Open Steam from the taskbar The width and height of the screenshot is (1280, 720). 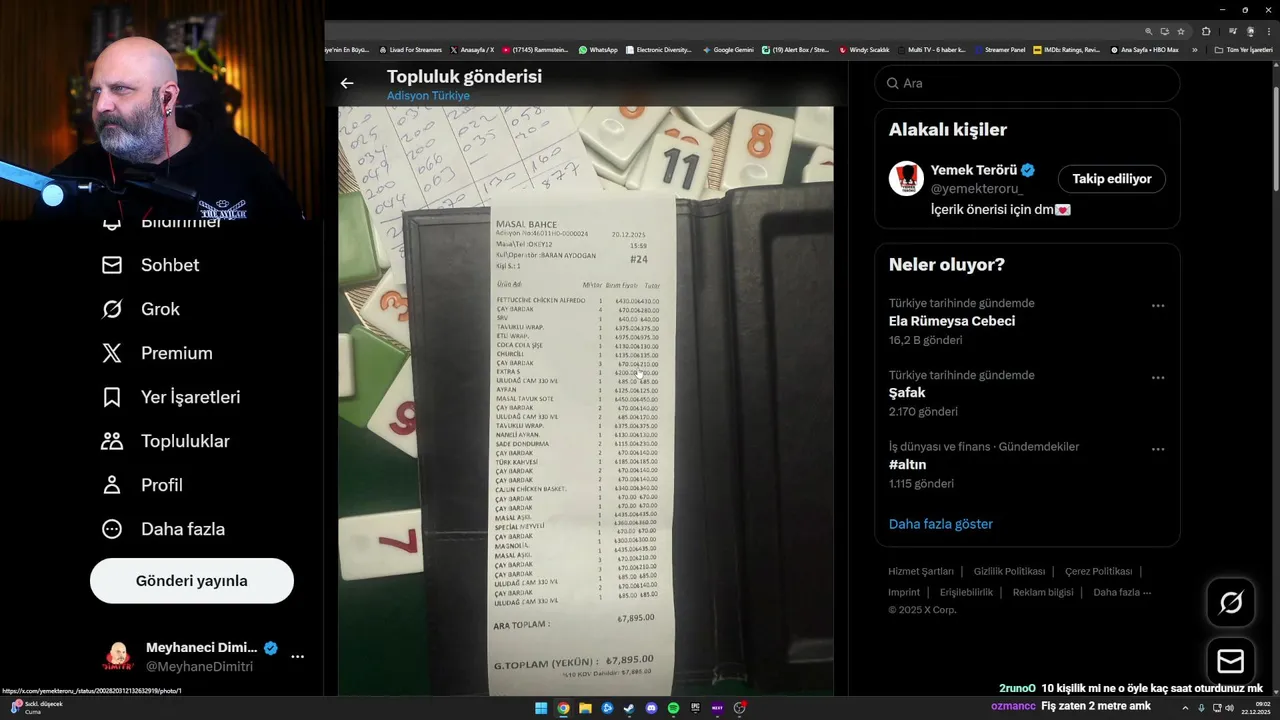(629, 708)
